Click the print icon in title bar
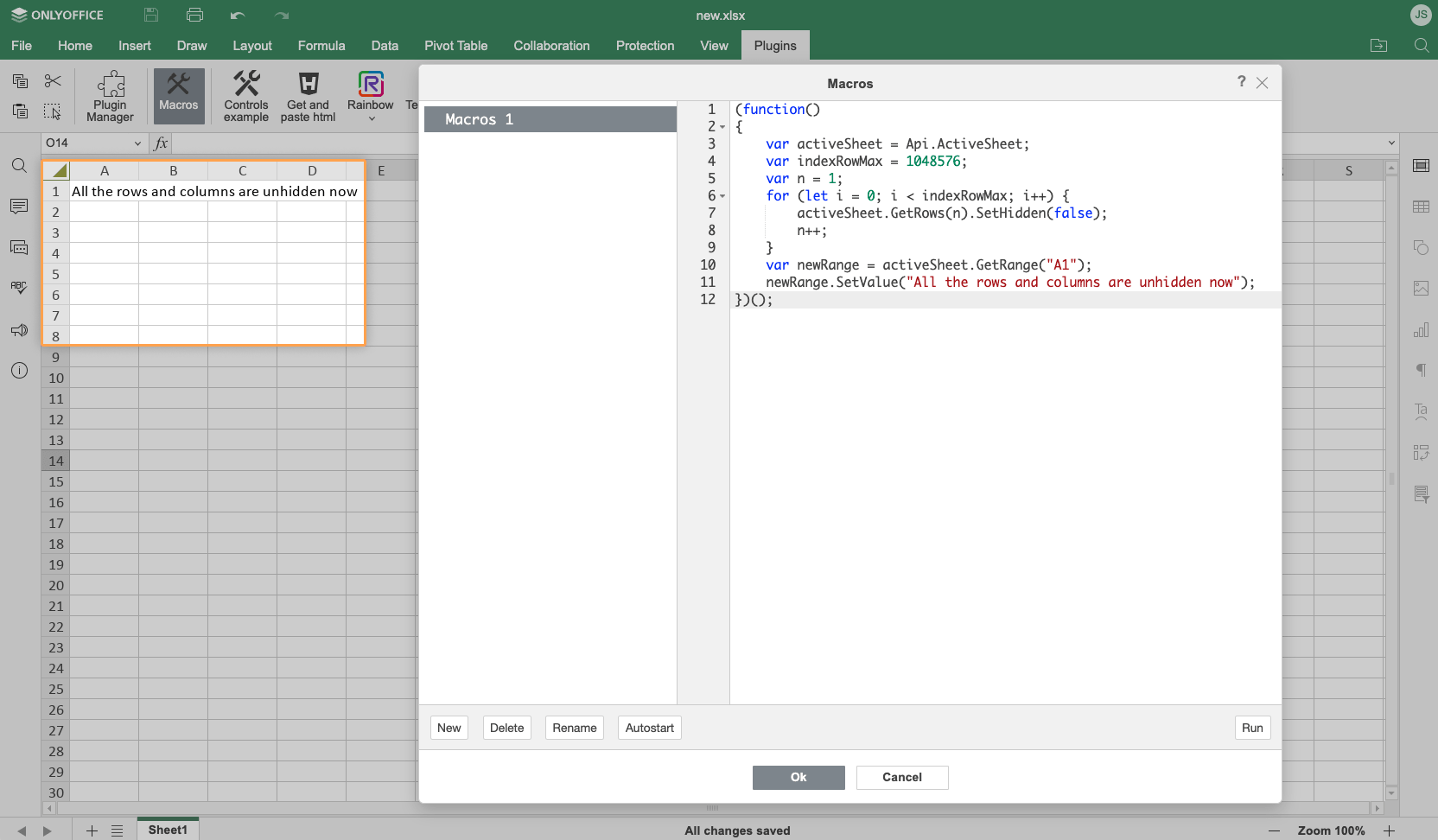The width and height of the screenshot is (1438, 840). [194, 15]
